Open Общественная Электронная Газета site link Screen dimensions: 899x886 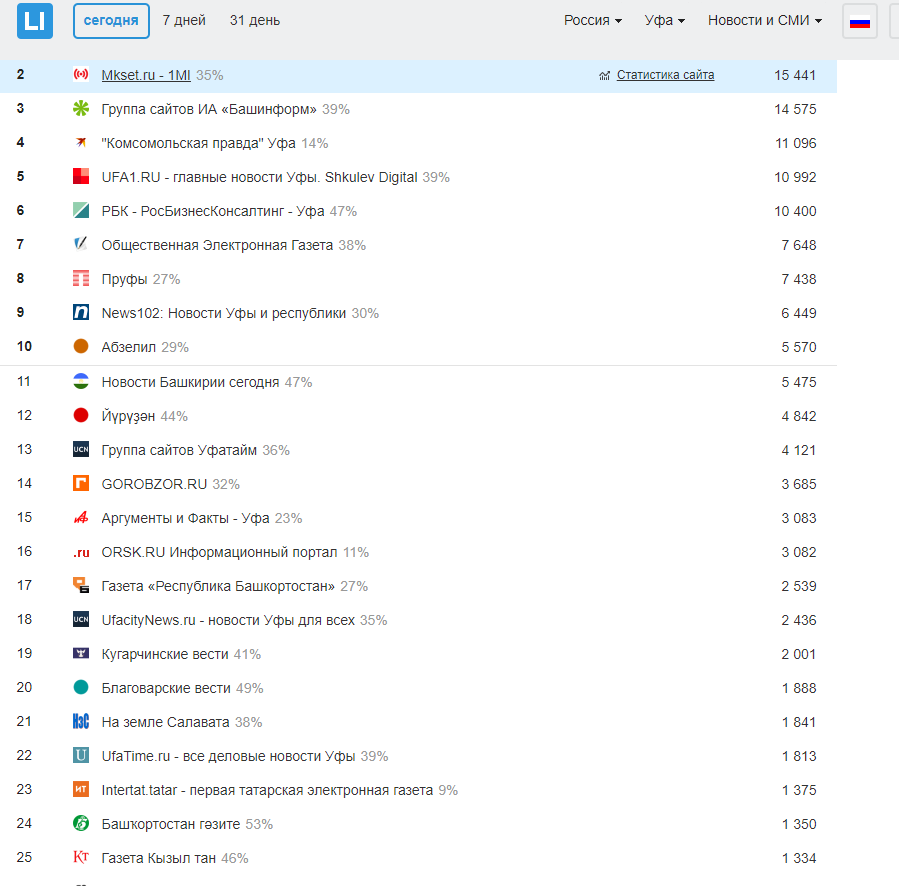(217, 245)
